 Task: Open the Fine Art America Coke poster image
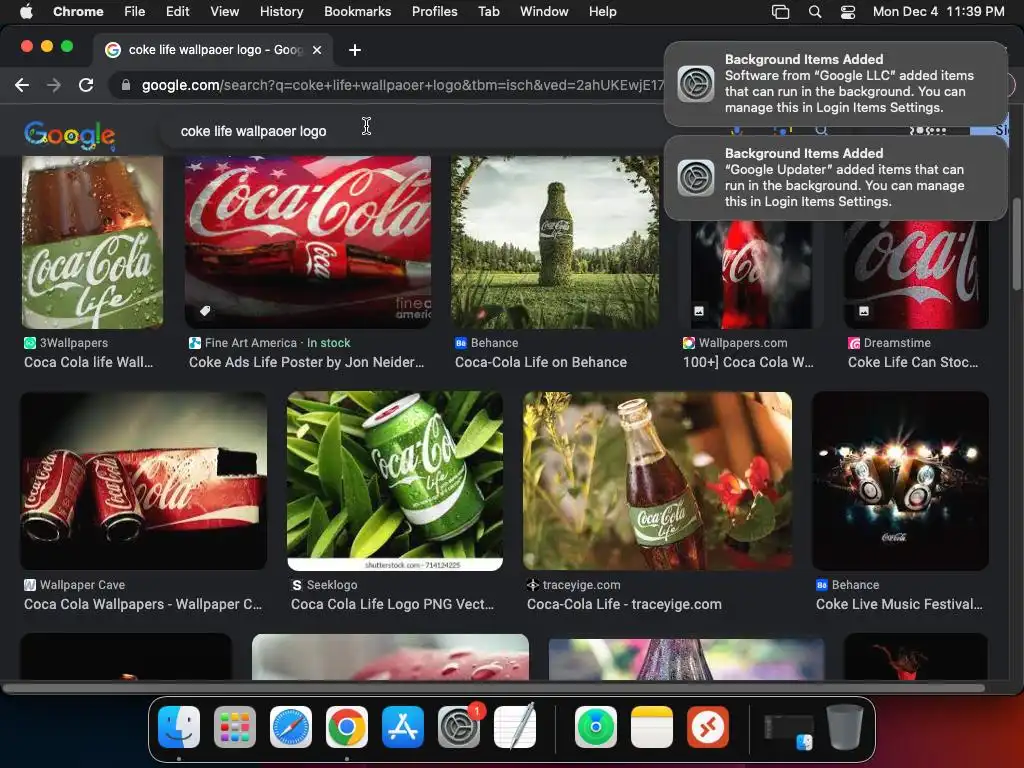[x=308, y=242]
